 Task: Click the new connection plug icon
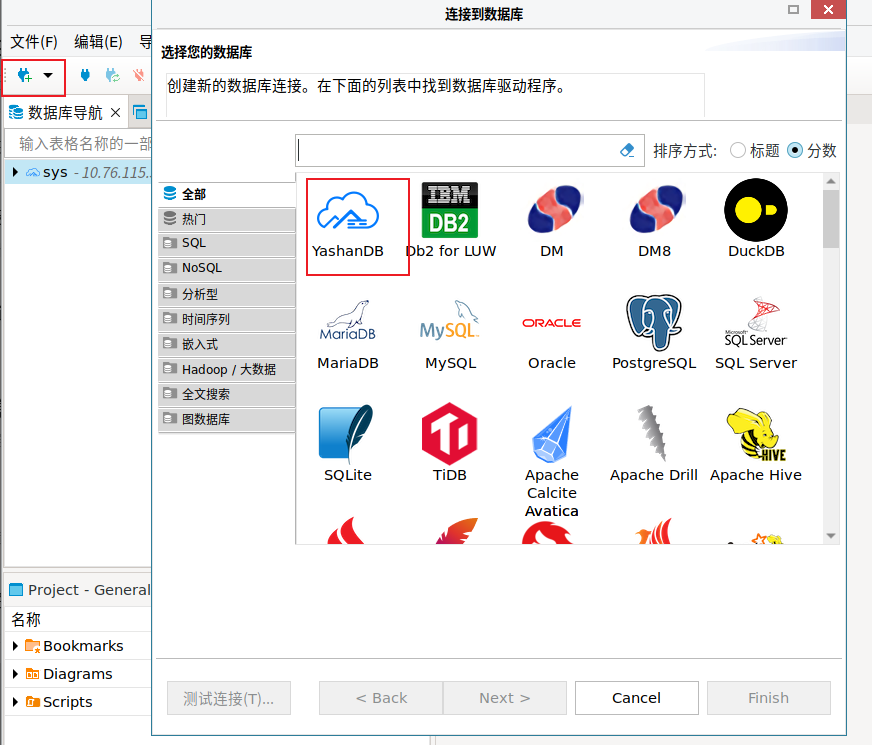click(x=24, y=75)
